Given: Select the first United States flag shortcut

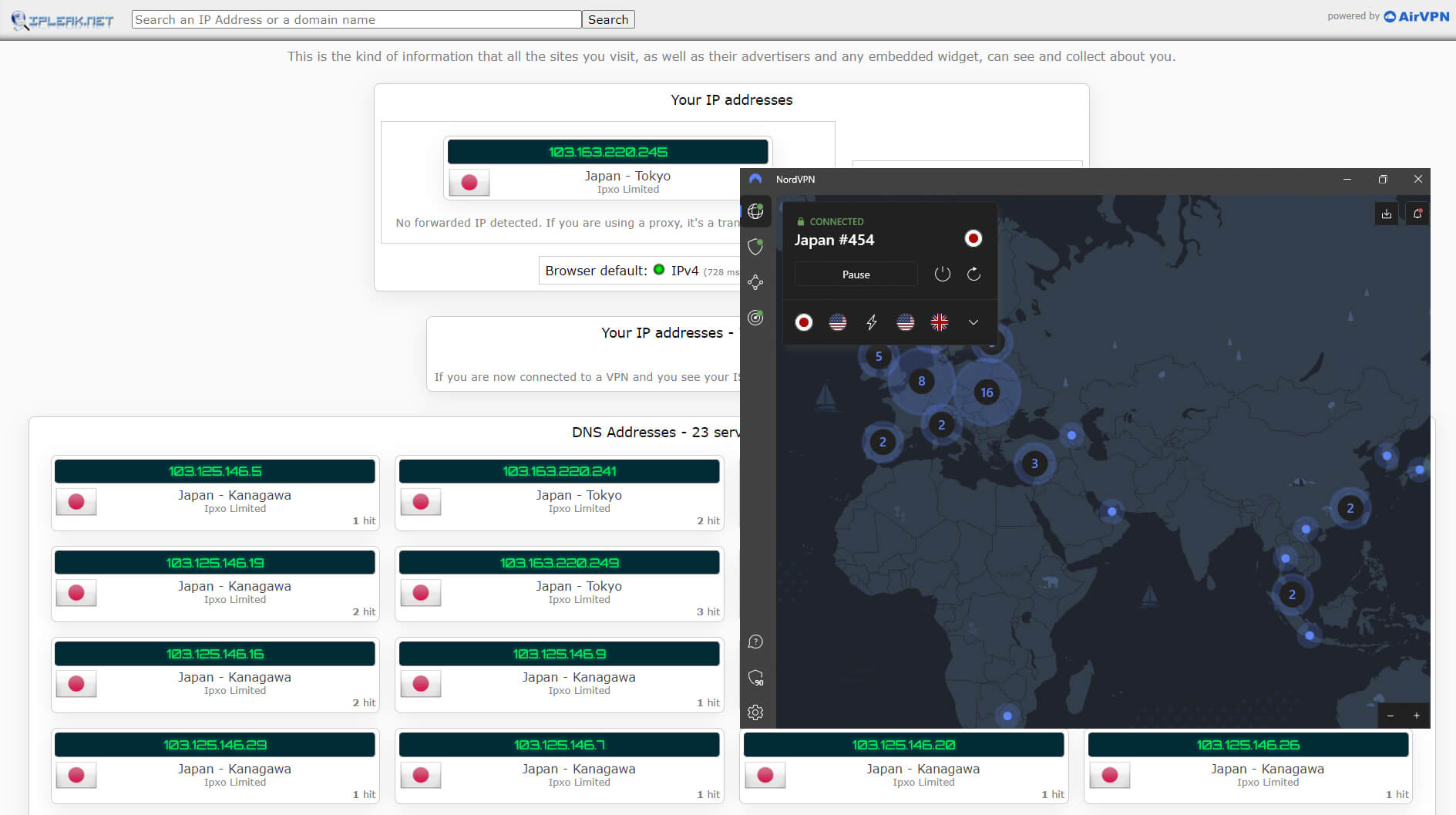Looking at the screenshot, I should click(x=838, y=322).
